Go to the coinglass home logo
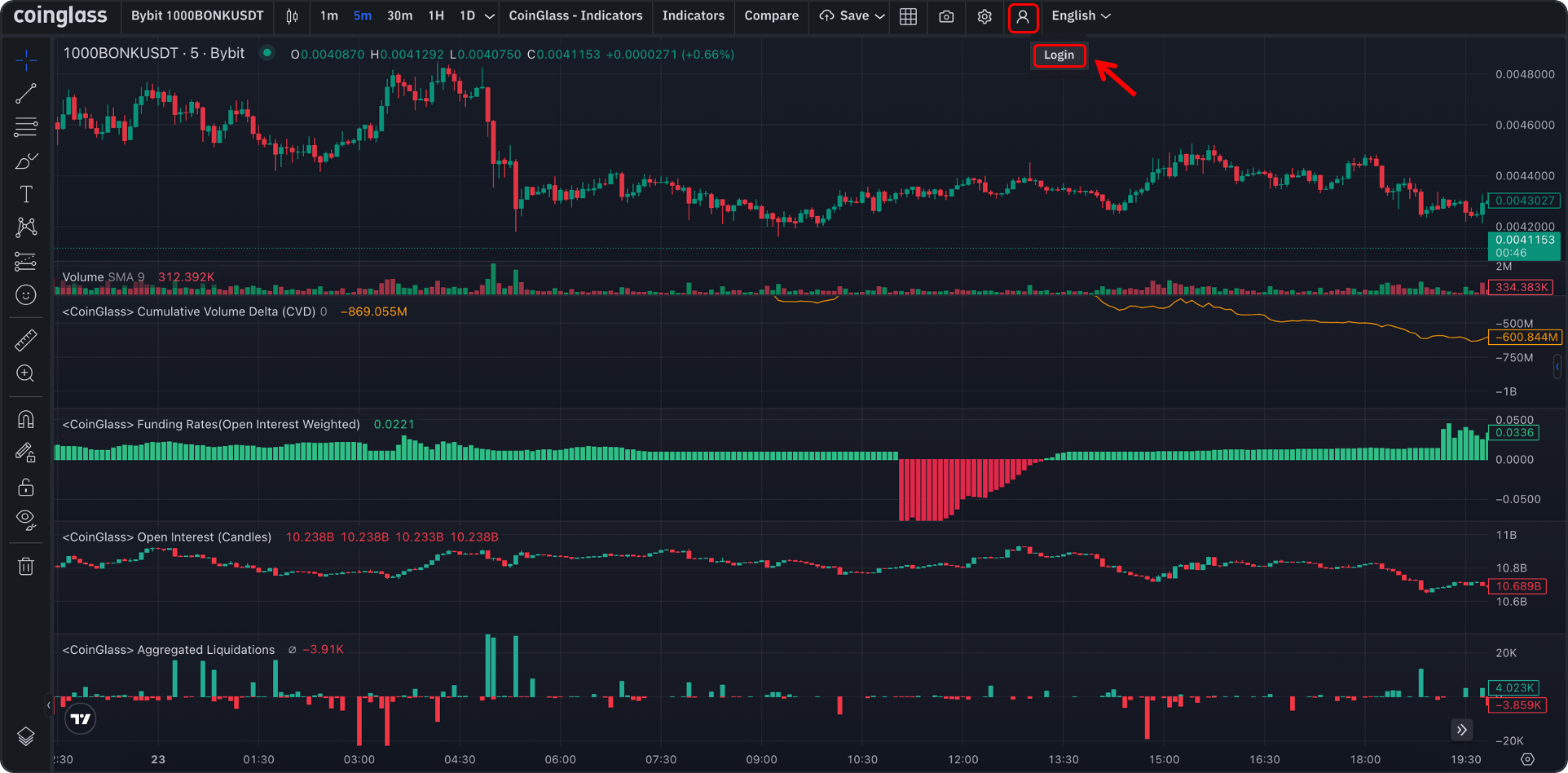This screenshot has height=773, width=1568. click(60, 16)
